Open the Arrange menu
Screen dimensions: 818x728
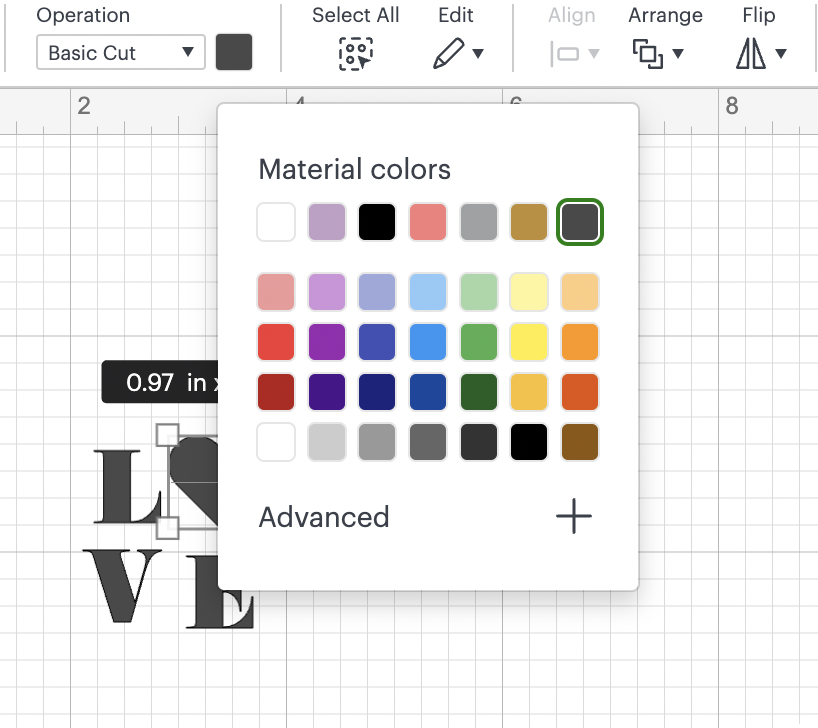click(656, 54)
